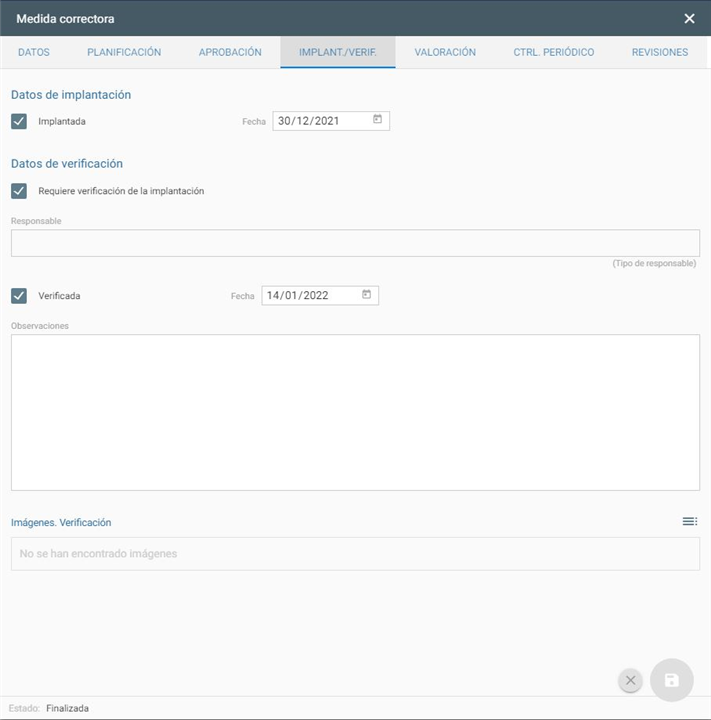Open the Revisiones tab
The width and height of the screenshot is (711, 720).
(659, 52)
